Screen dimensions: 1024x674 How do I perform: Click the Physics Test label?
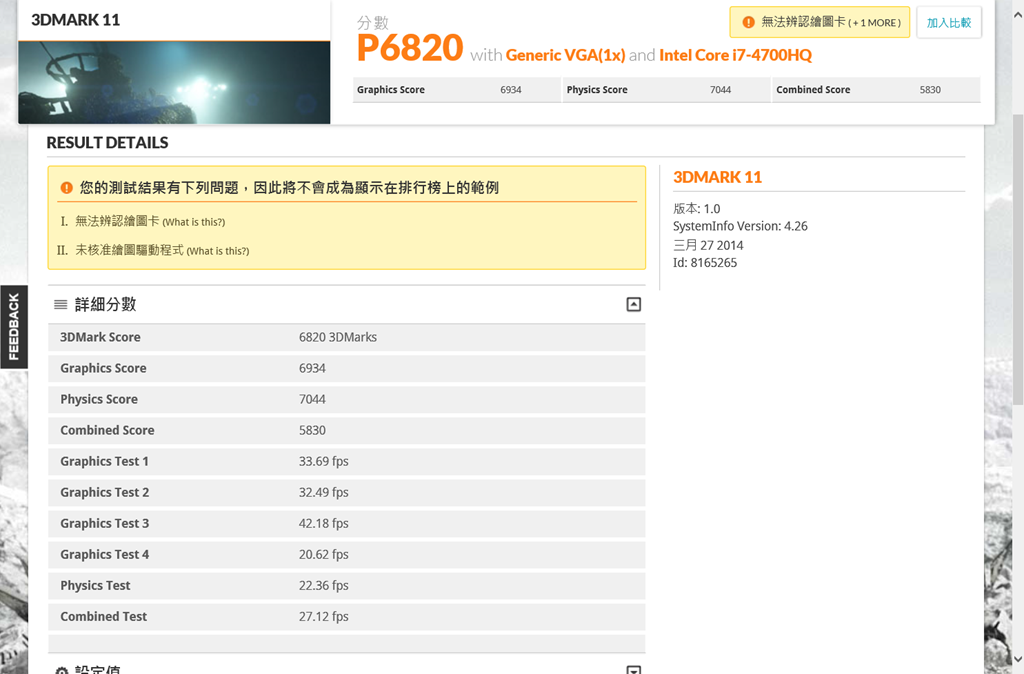pyautogui.click(x=95, y=585)
